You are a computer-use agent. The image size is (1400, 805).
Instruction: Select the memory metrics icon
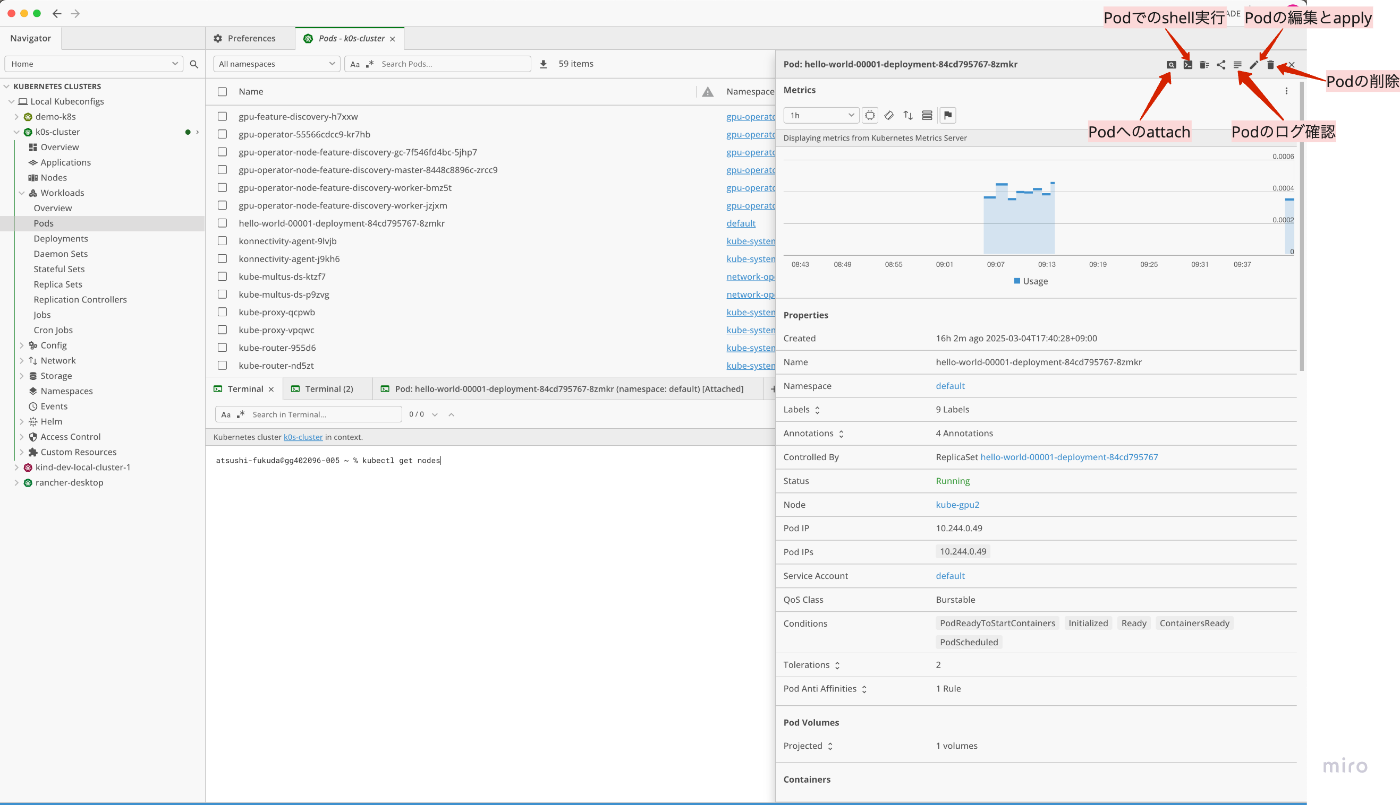pyautogui.click(x=889, y=115)
